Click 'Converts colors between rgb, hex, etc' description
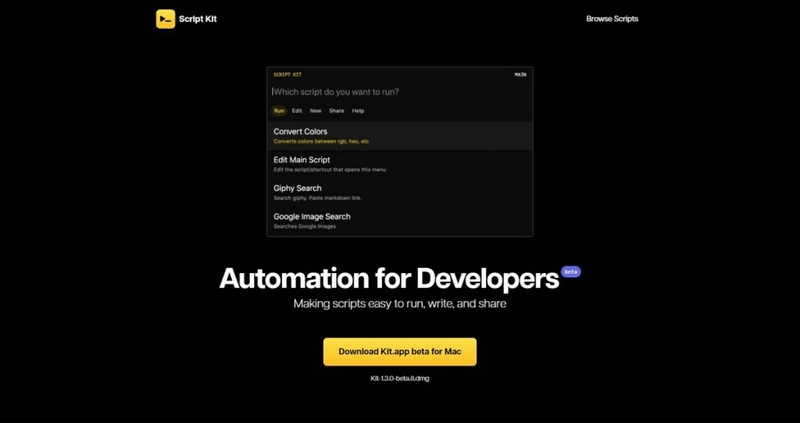Image resolution: width=800 pixels, height=423 pixels. point(321,141)
